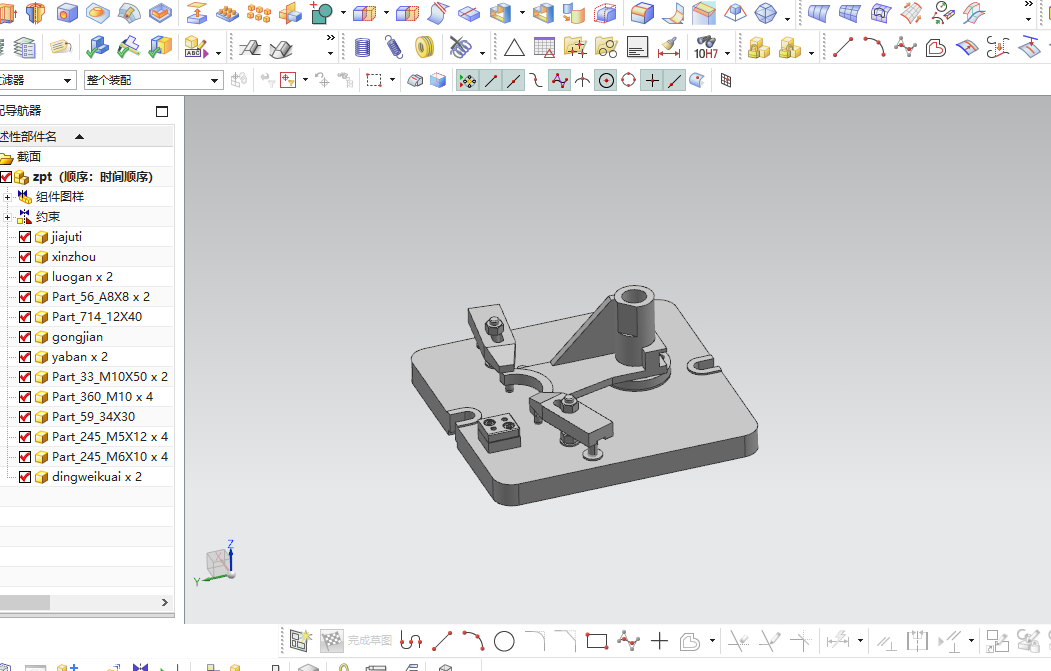Uncheck the xinzhou component checkbox
The image size is (1051, 671).
[25, 257]
